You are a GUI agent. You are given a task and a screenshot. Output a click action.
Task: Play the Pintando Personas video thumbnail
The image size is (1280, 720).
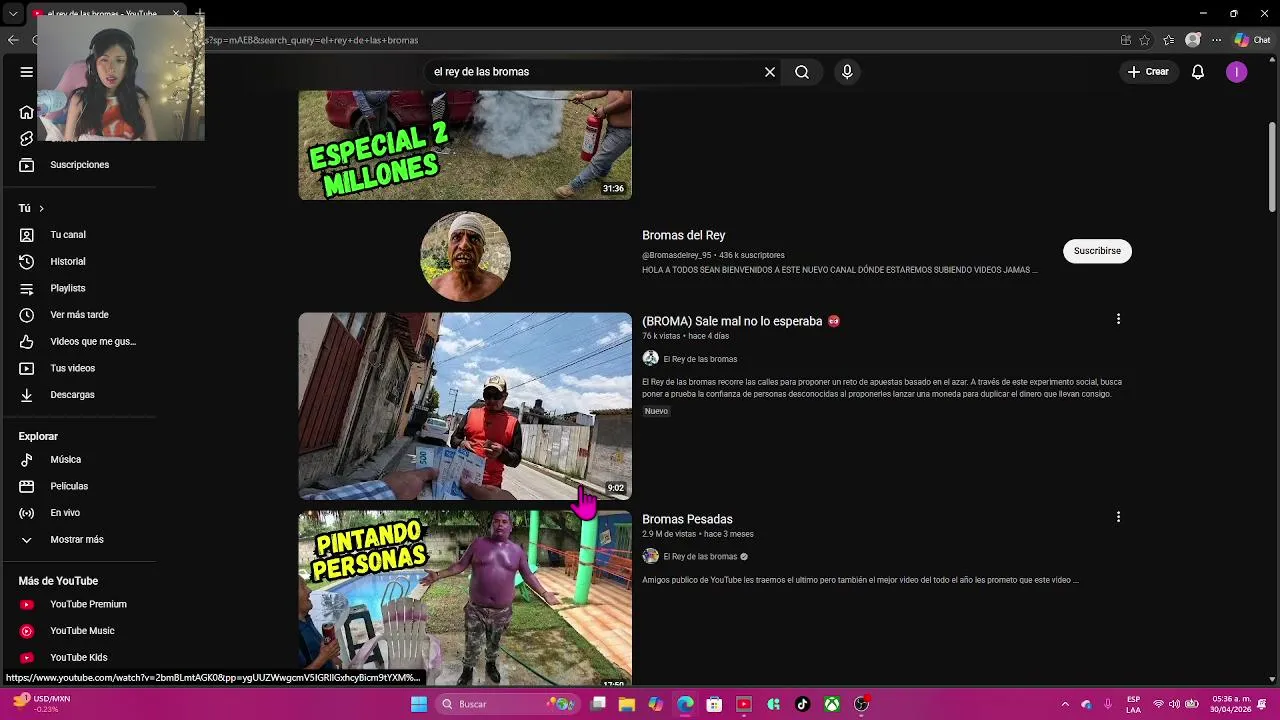pos(465,598)
